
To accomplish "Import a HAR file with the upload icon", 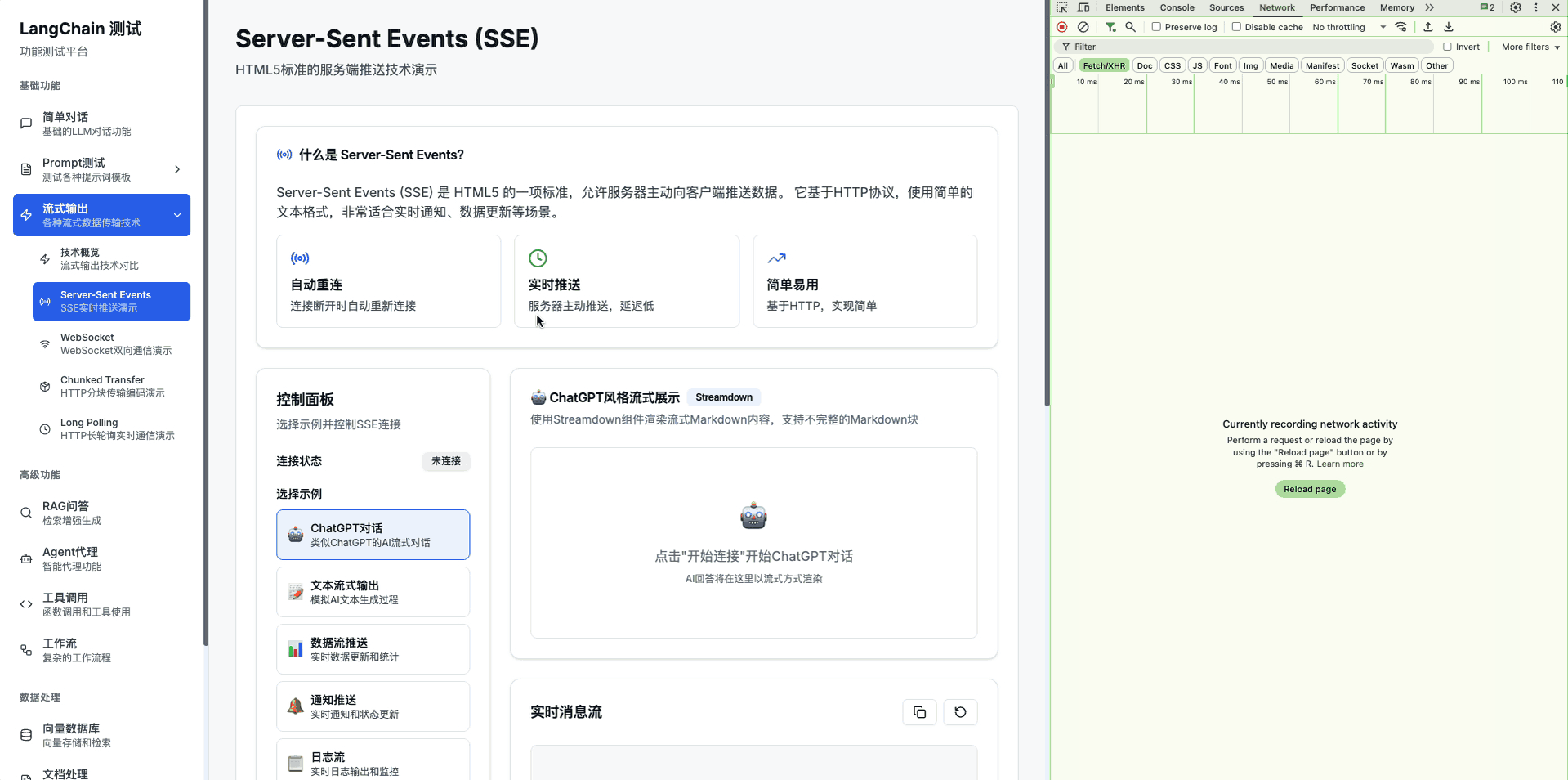I will point(1428,27).
